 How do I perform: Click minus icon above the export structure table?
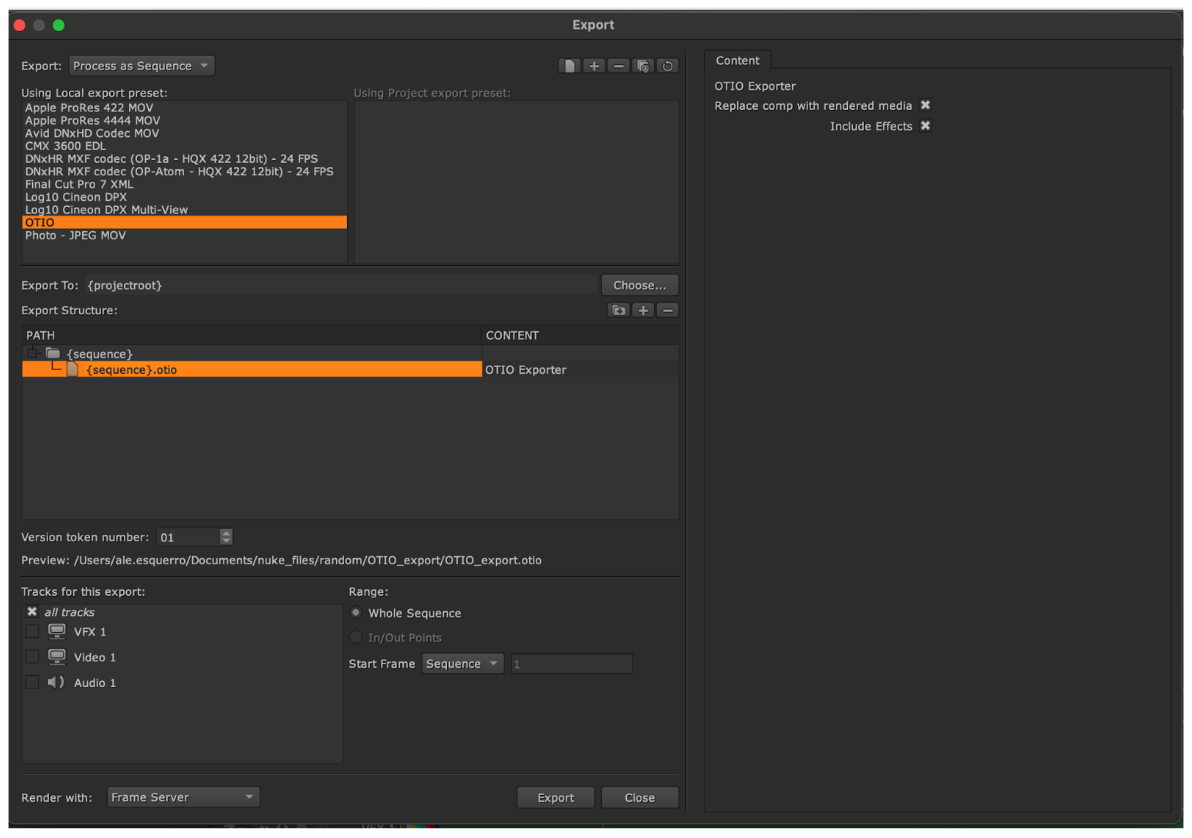[668, 311]
